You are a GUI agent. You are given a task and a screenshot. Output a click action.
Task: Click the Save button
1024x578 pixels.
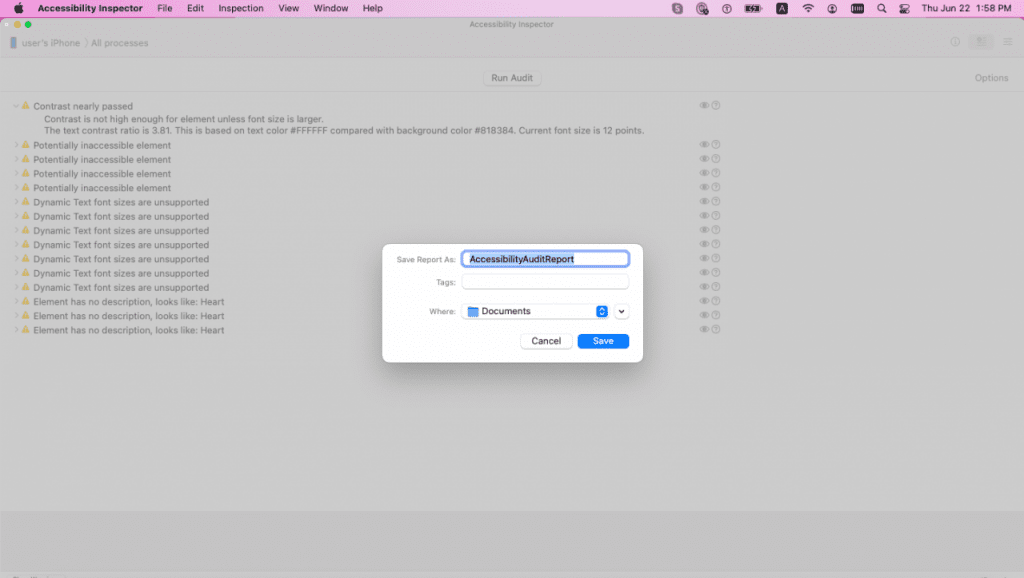click(x=603, y=341)
